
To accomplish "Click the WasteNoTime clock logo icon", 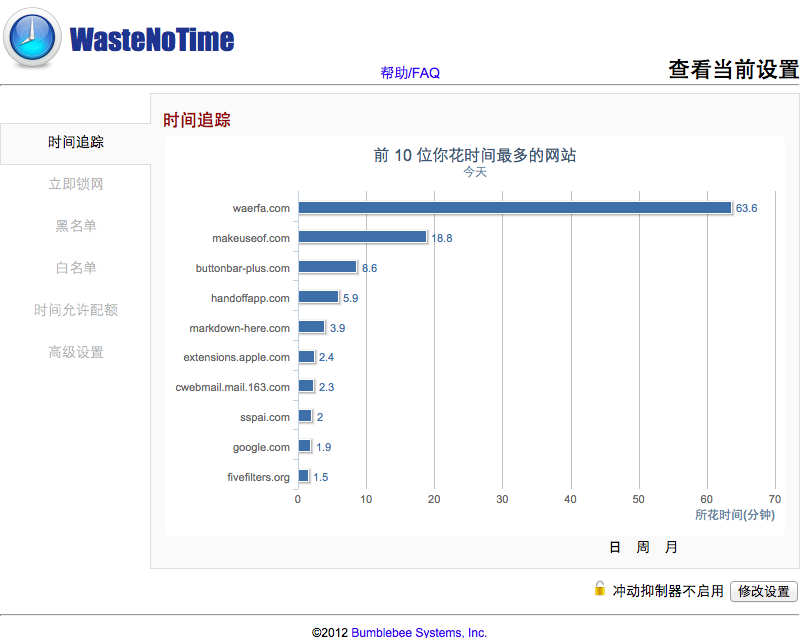I will (x=32, y=38).
